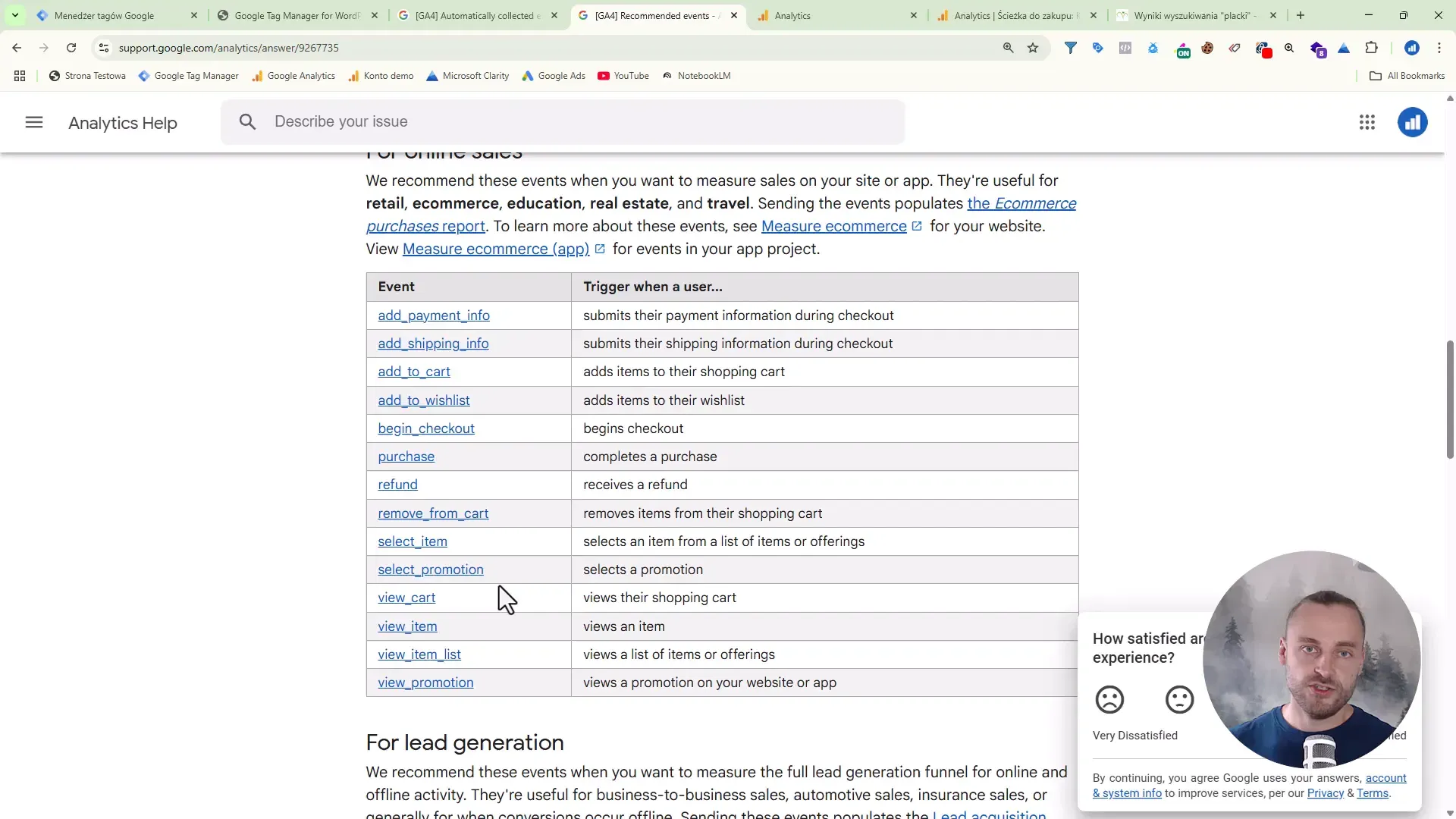Click the Describe your issue search field

[563, 121]
